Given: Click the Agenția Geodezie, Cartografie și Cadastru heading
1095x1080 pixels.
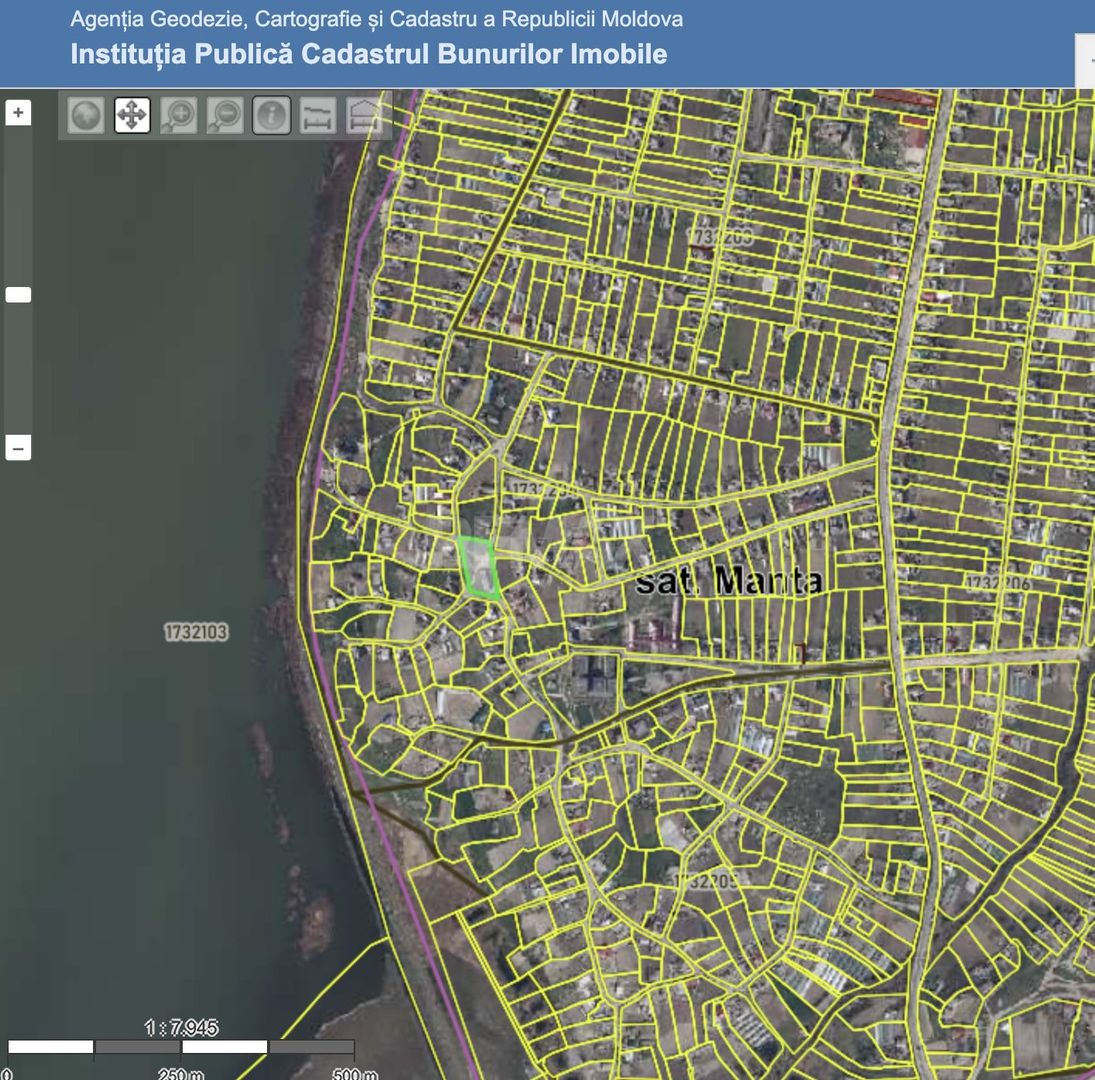Looking at the screenshot, I should (376, 19).
